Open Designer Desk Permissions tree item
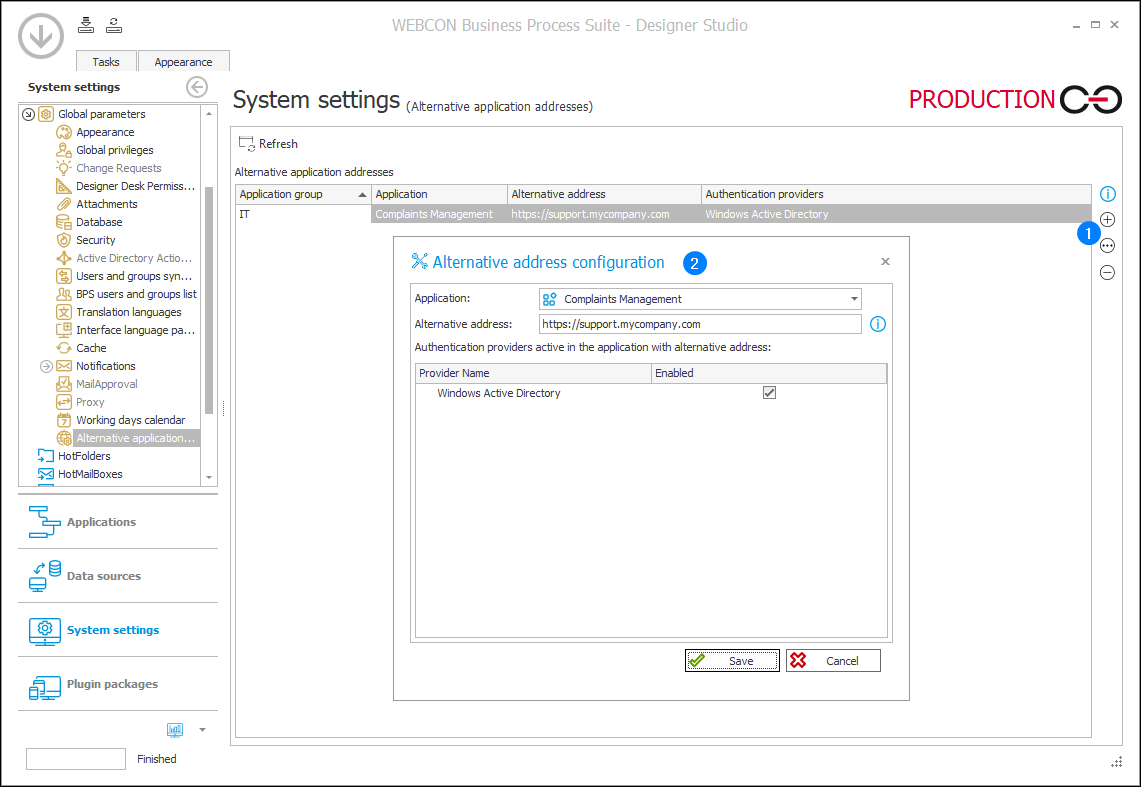This screenshot has width=1141, height=787. [x=135, y=186]
